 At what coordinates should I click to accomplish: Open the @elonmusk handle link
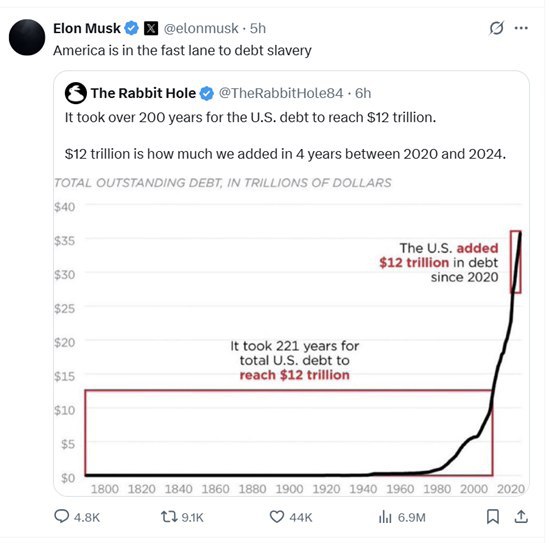coord(201,28)
